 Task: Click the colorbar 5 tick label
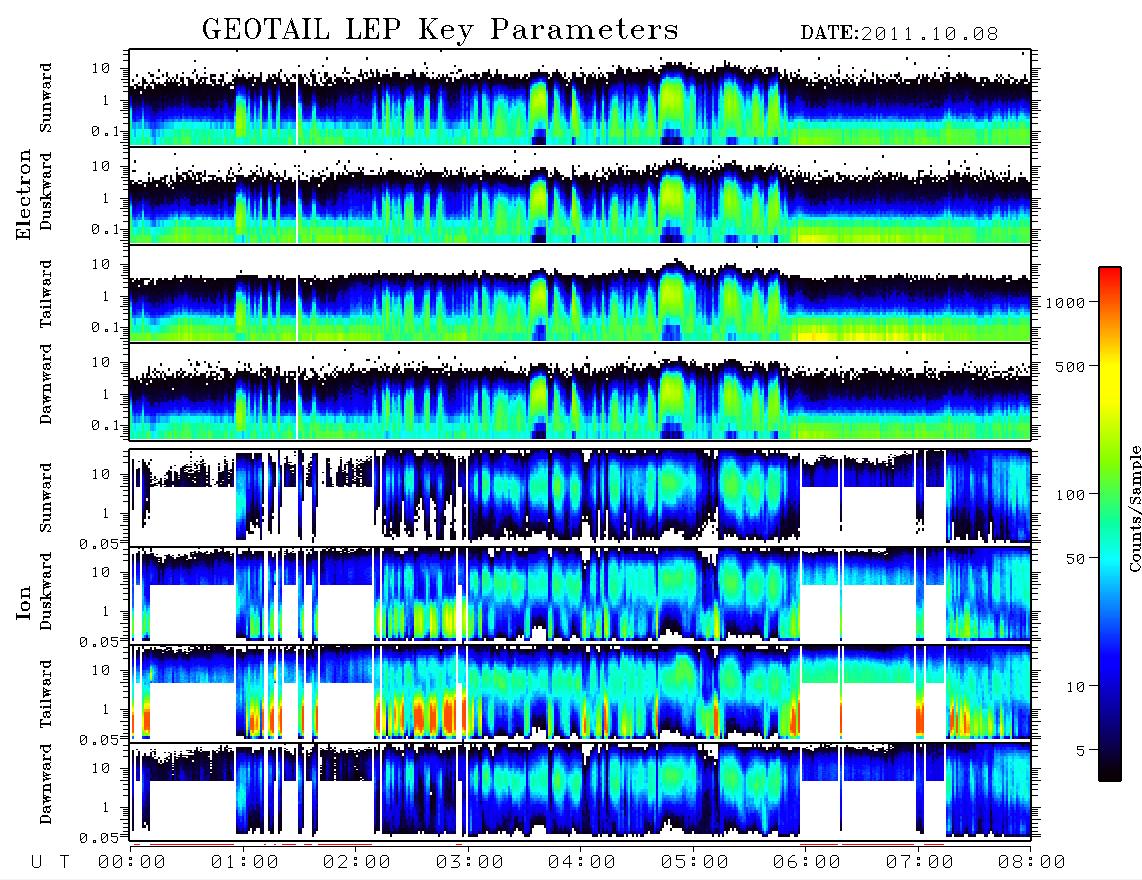pos(1081,751)
